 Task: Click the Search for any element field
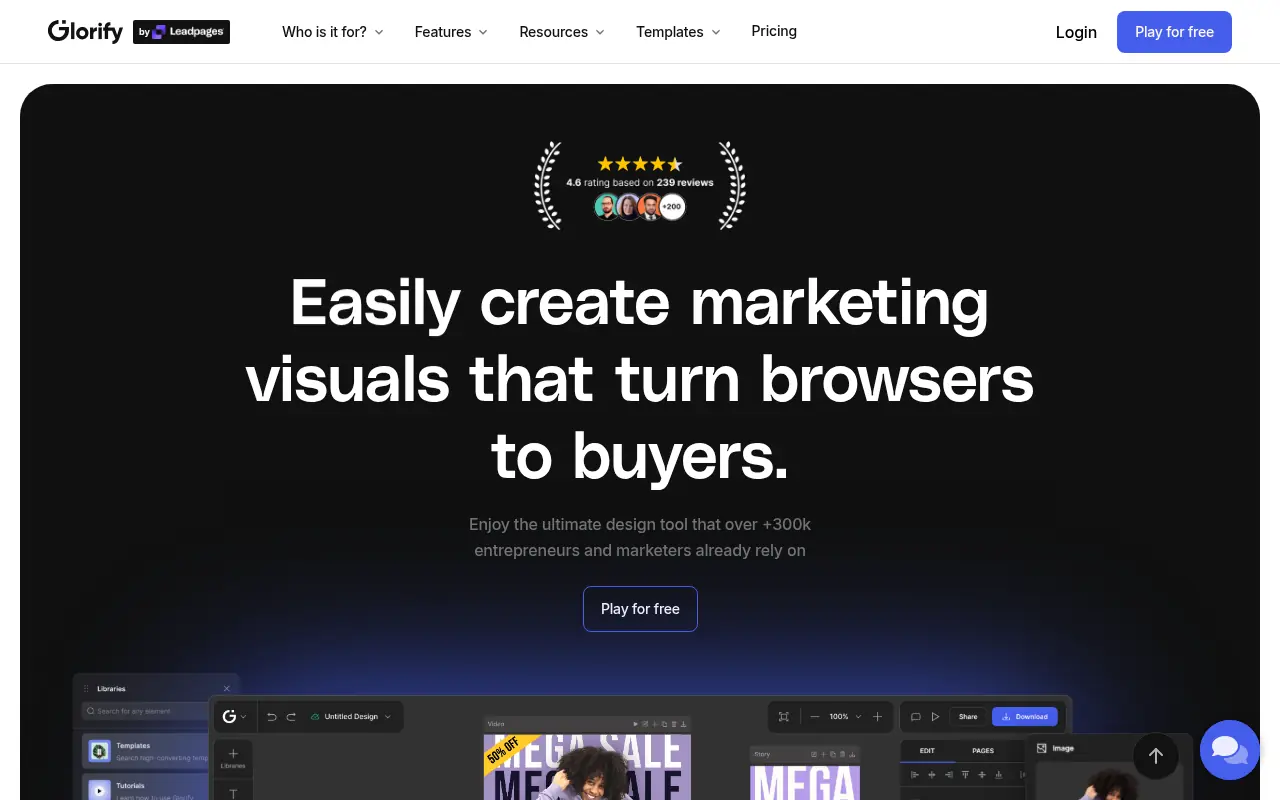158,712
